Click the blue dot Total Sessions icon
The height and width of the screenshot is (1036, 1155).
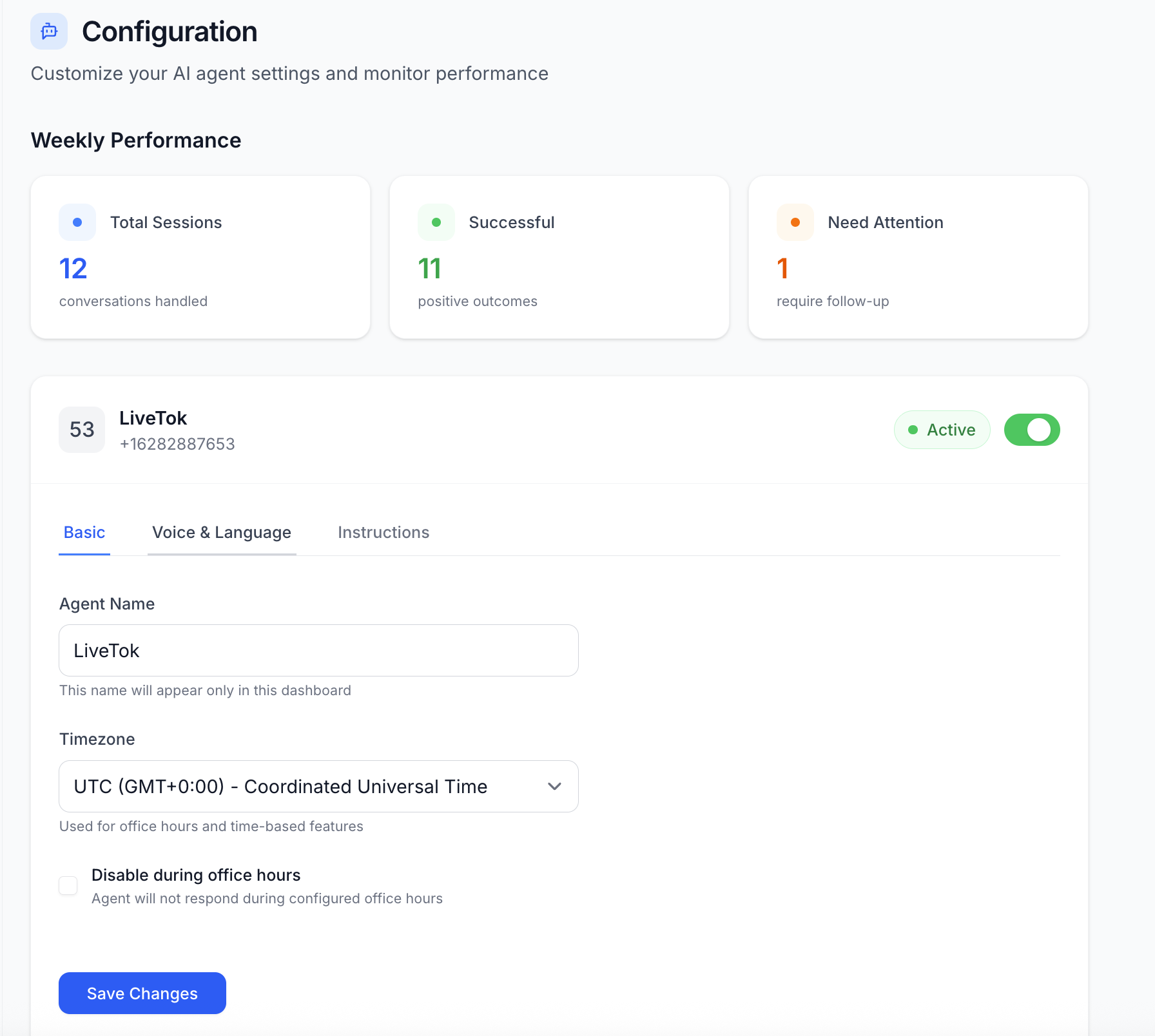77,222
